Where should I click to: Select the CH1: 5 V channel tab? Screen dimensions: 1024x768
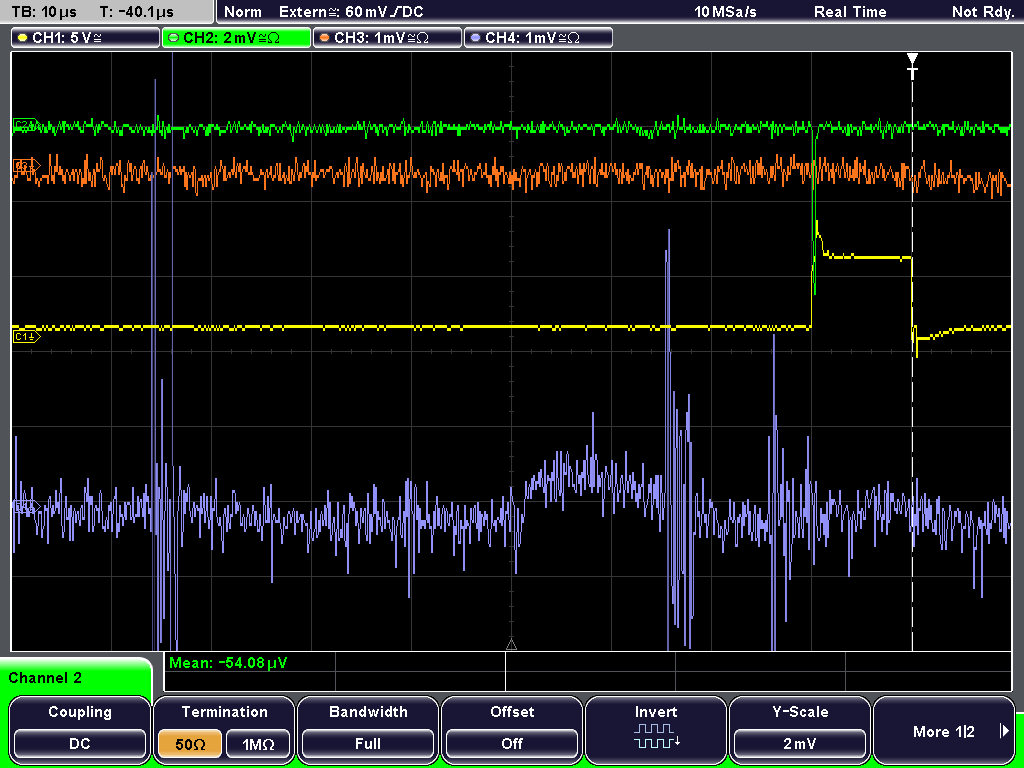(x=86, y=38)
